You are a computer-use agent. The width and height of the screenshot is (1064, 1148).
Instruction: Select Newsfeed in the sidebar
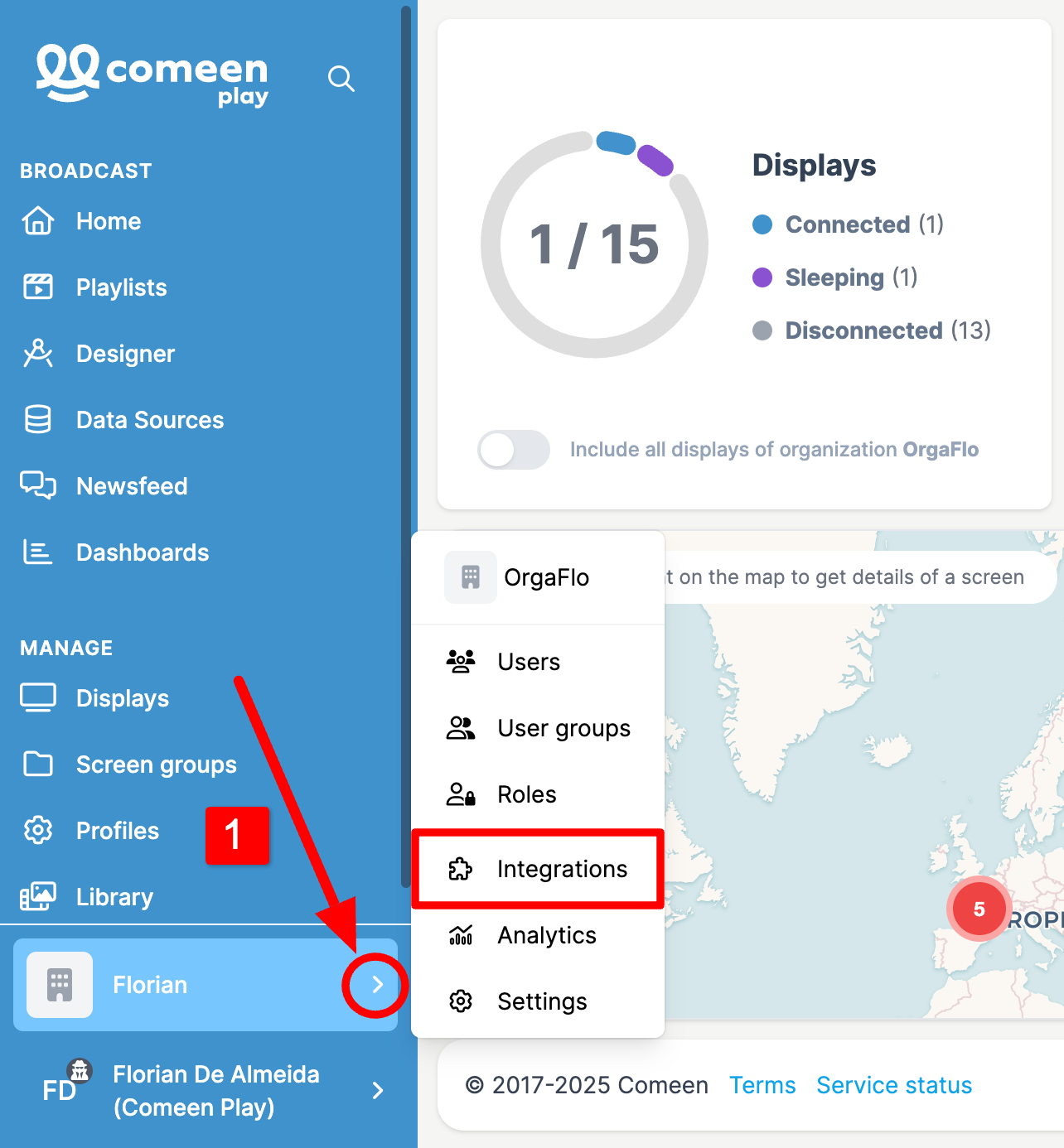click(132, 486)
